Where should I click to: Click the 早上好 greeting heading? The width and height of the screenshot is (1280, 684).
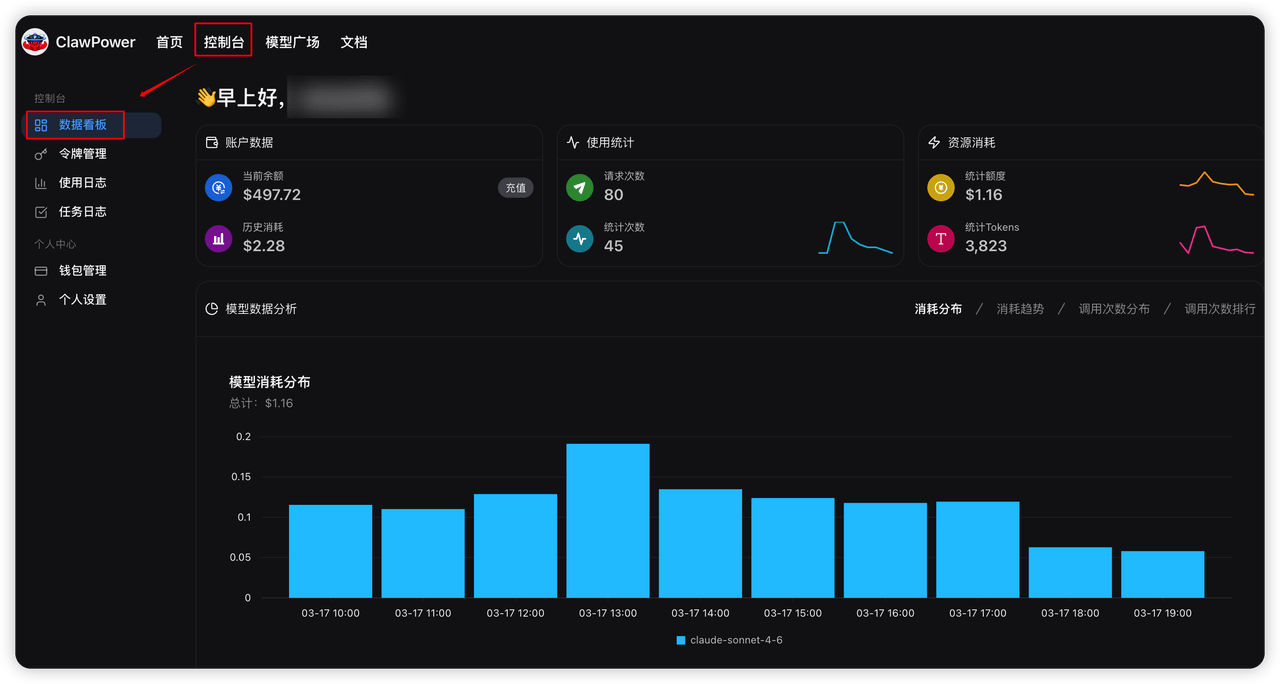pos(241,98)
